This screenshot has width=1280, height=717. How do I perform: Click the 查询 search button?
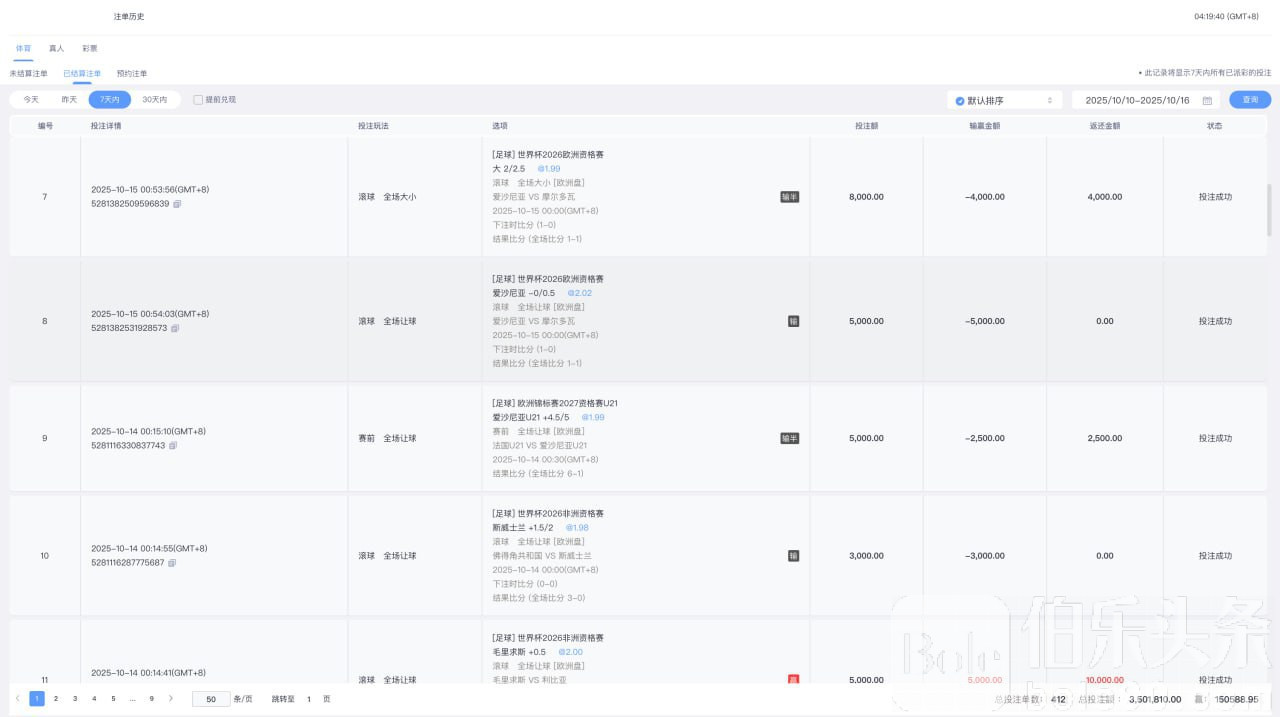coord(1250,100)
